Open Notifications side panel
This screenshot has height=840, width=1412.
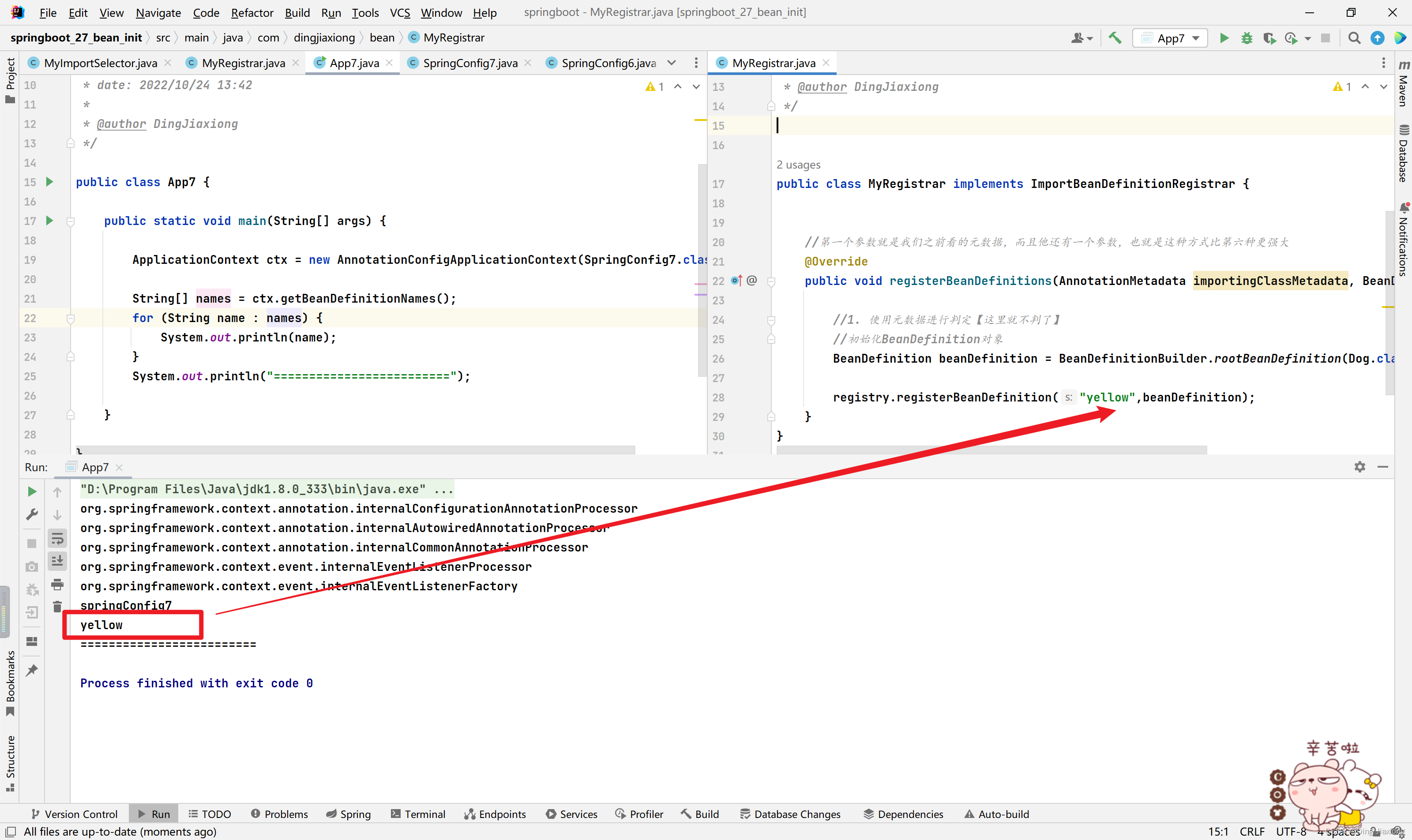(1404, 239)
